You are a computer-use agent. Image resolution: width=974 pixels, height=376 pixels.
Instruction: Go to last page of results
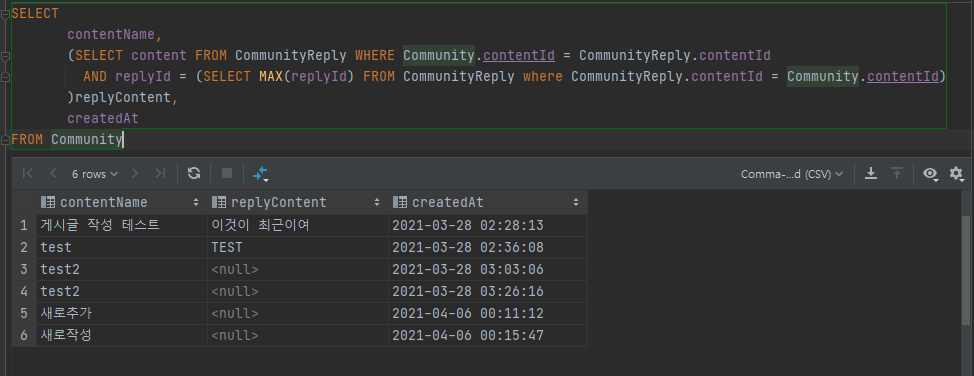click(x=160, y=174)
